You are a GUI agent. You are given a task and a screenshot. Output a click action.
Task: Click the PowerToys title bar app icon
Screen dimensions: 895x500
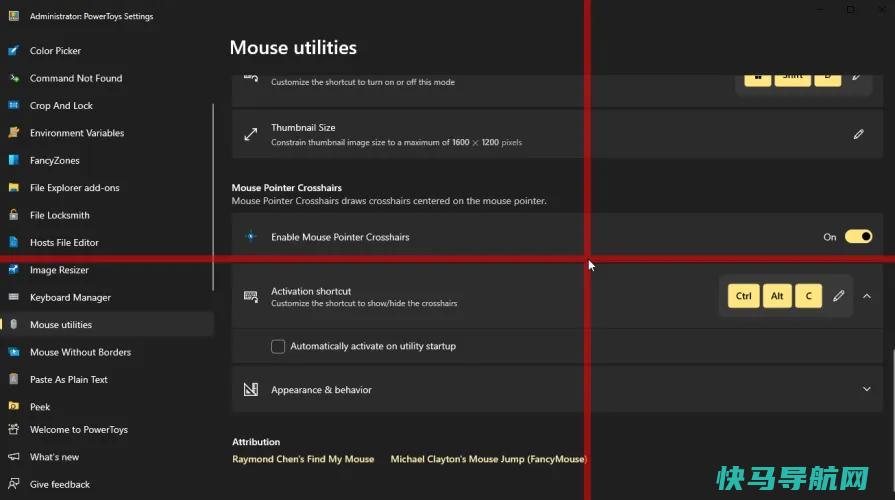point(14,16)
